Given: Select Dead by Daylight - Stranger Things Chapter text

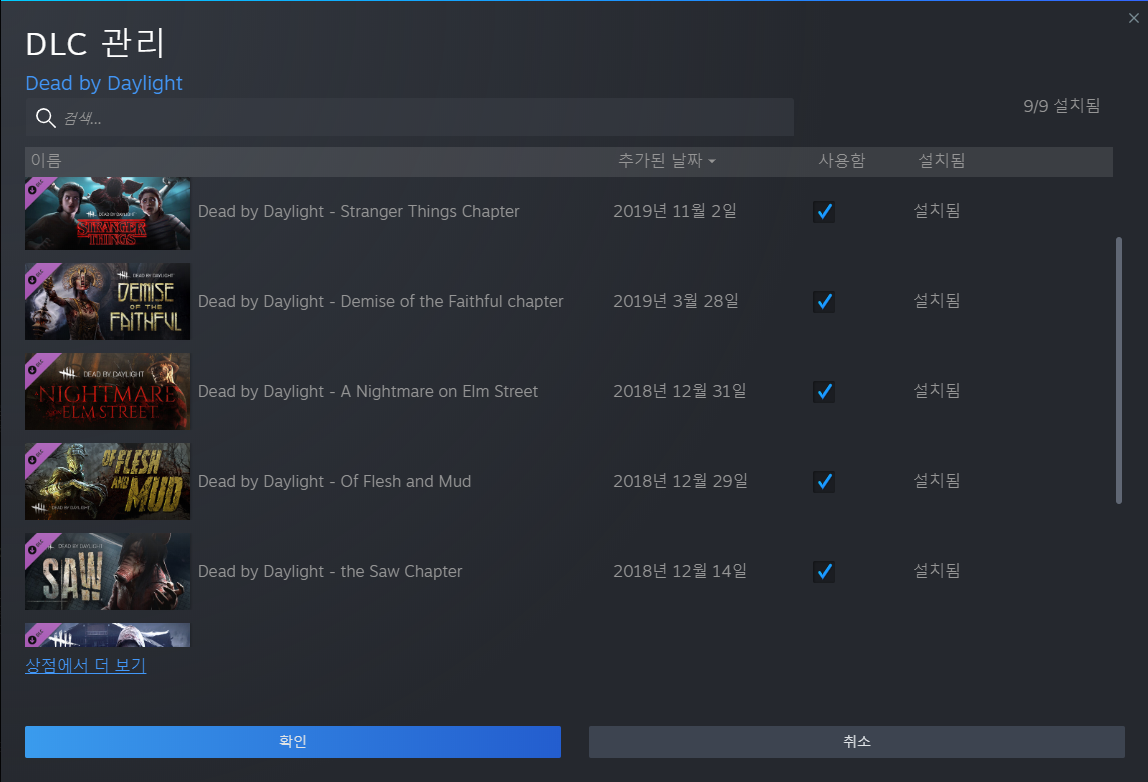Looking at the screenshot, I should tap(359, 212).
